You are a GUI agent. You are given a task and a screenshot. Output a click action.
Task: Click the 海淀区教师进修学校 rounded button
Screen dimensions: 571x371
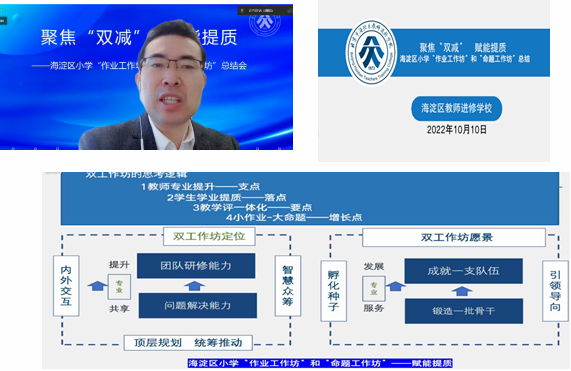457,108
